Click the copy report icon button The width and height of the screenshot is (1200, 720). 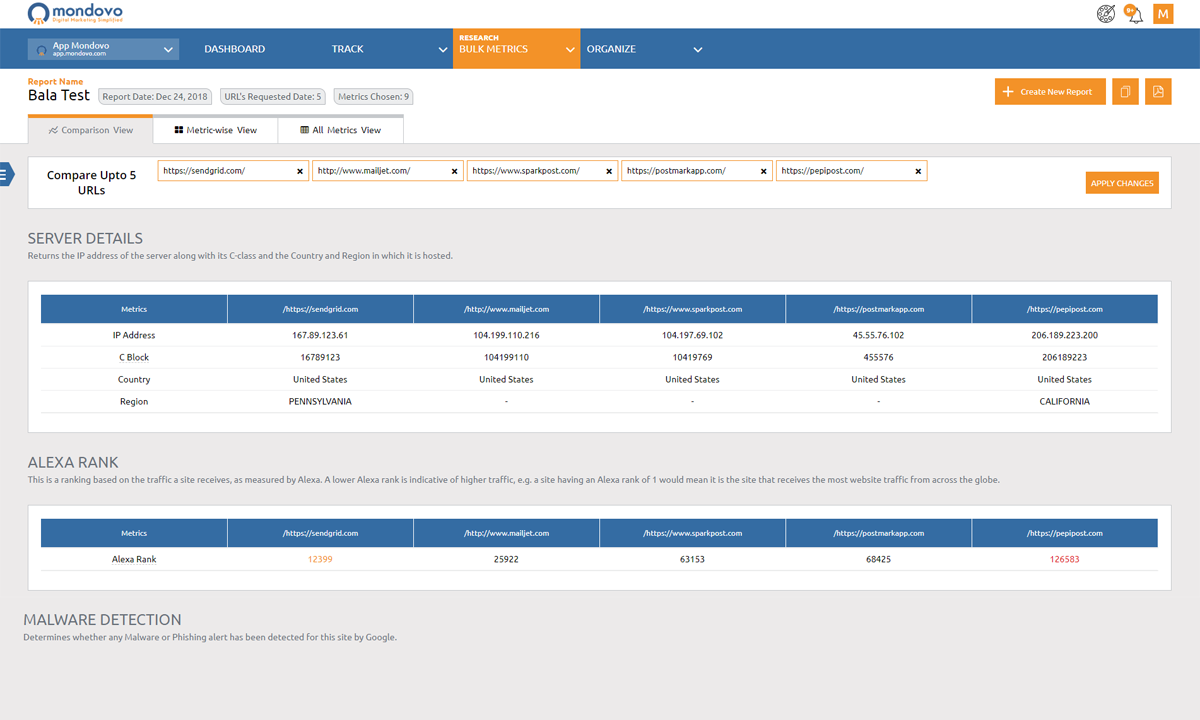[1125, 91]
